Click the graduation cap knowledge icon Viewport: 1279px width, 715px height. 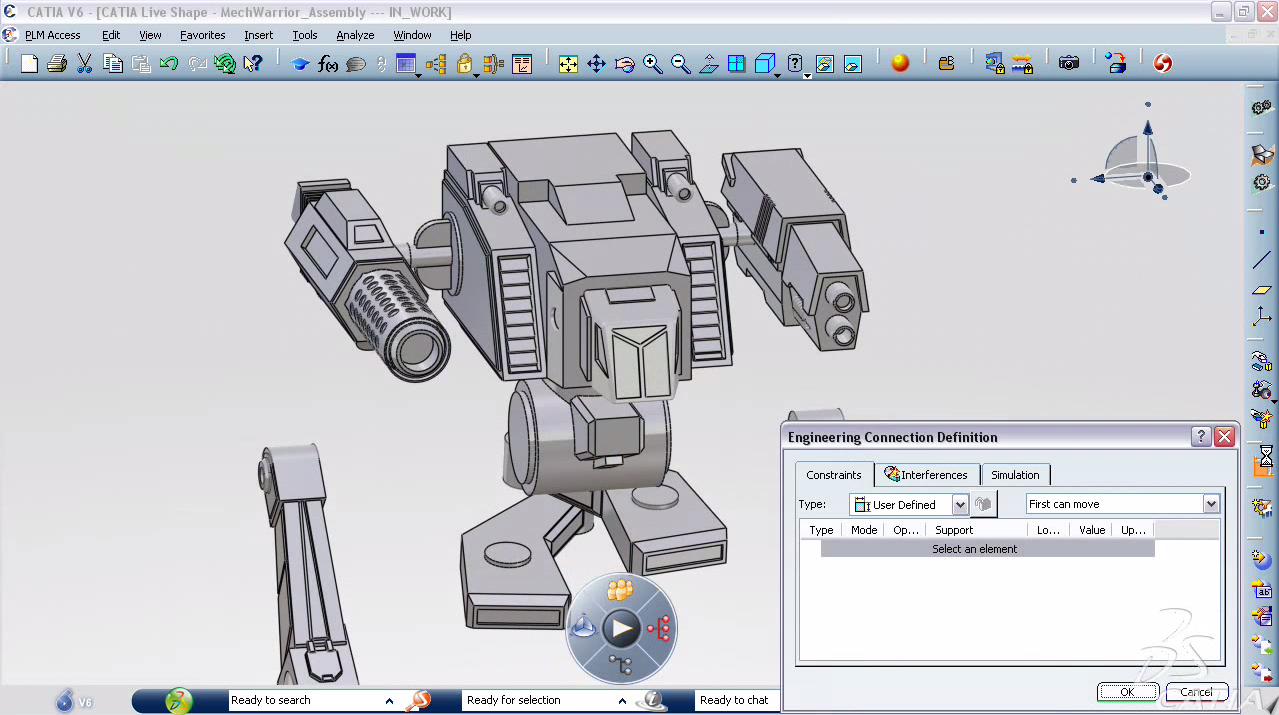[x=300, y=64]
